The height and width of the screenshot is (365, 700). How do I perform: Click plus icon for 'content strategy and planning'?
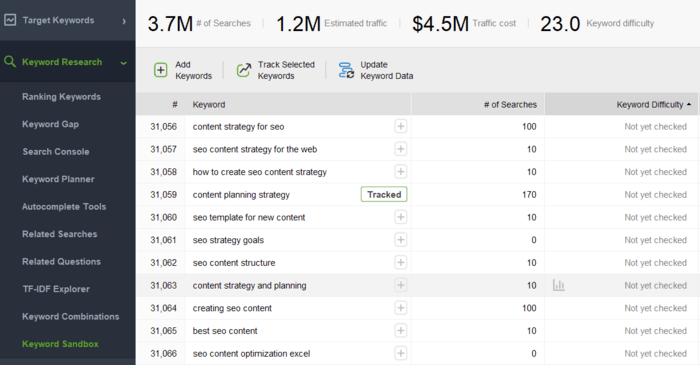400,285
